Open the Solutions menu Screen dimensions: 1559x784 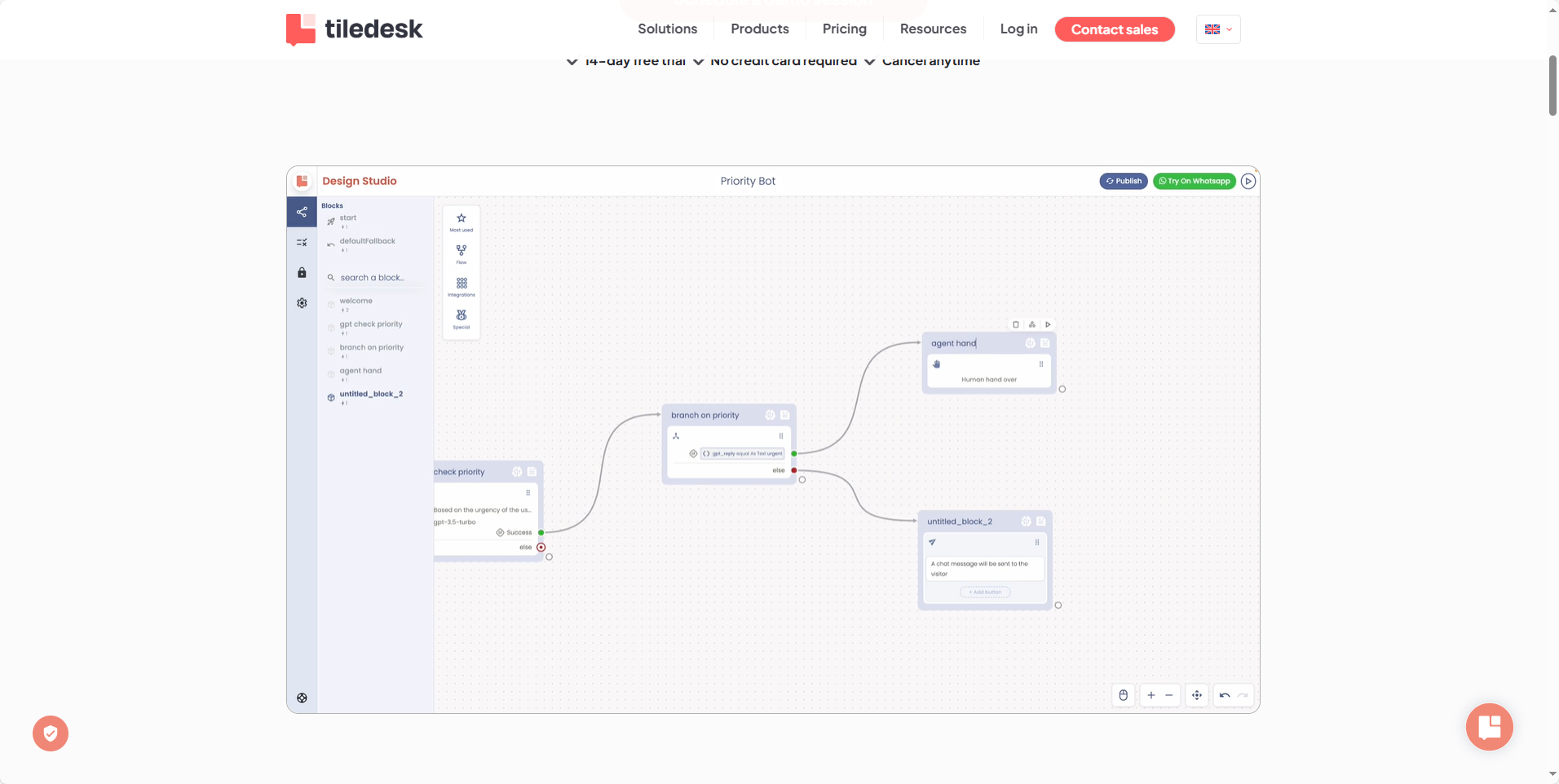coord(667,29)
